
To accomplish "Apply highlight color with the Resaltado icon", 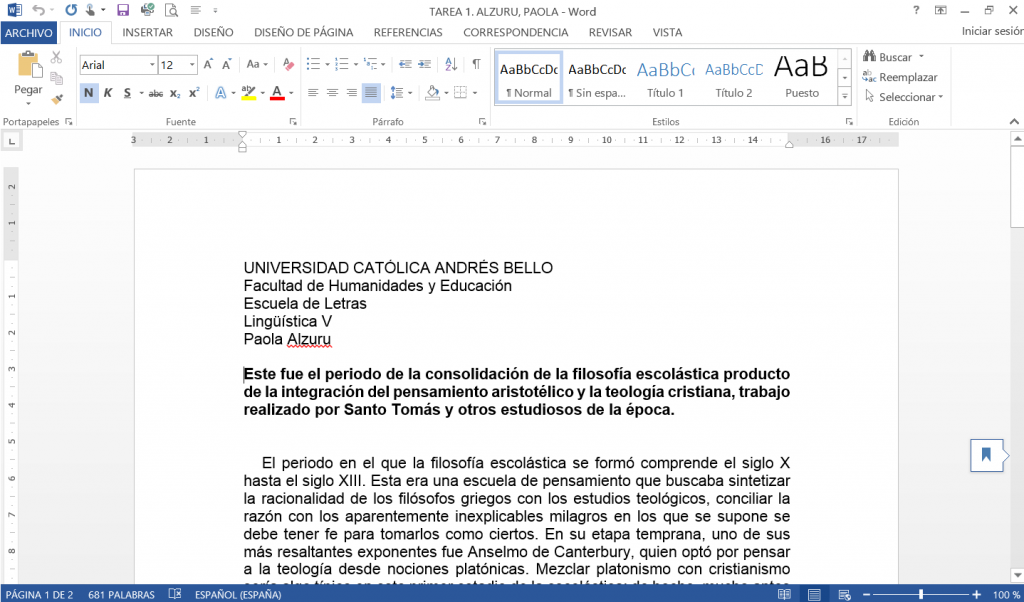I will 249,93.
